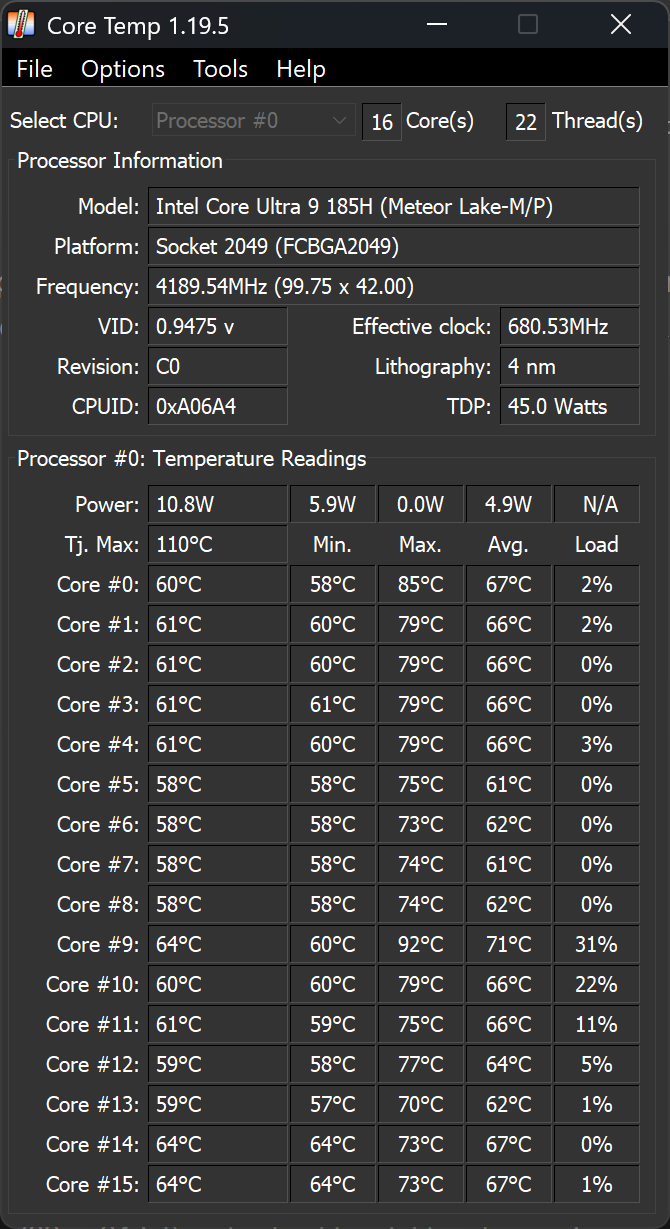Click the Platform Socket 2049 field
670x1229 pixels.
[393, 247]
